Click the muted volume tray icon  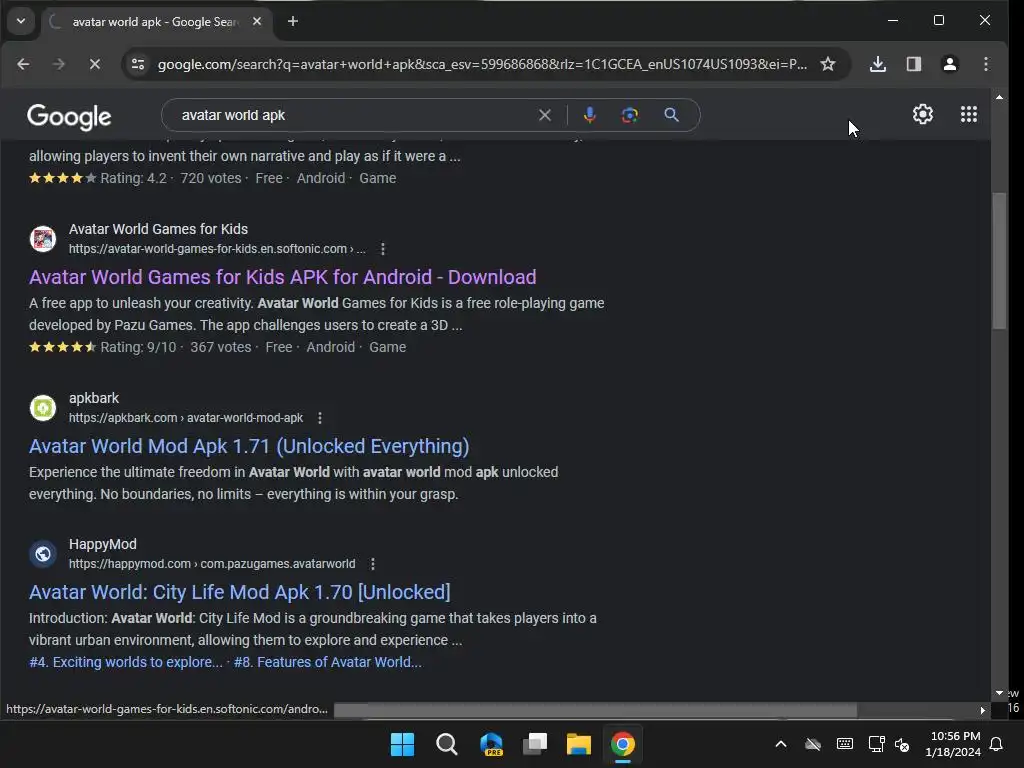pos(902,744)
